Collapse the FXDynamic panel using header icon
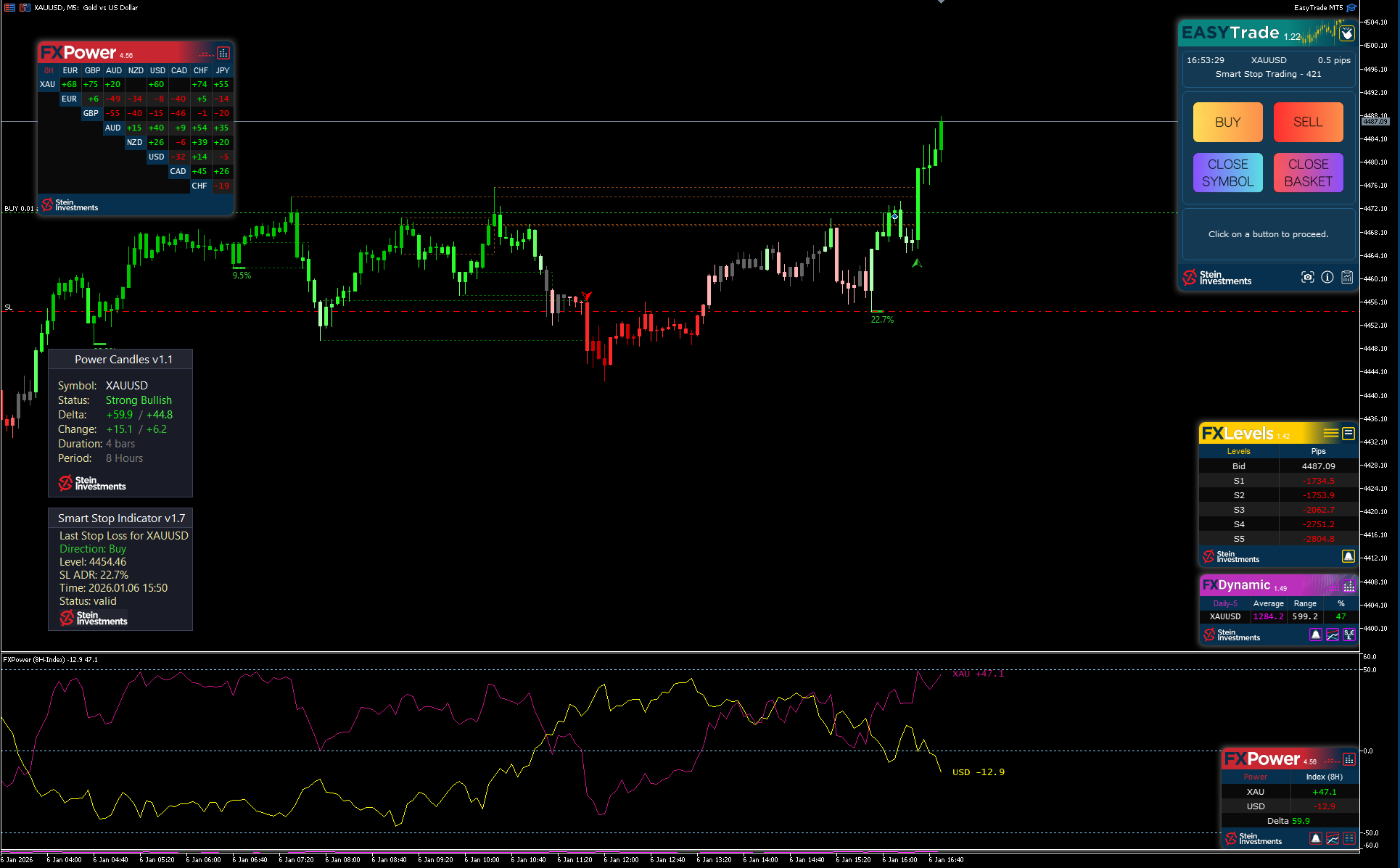The width and height of the screenshot is (1400, 868). [1348, 585]
